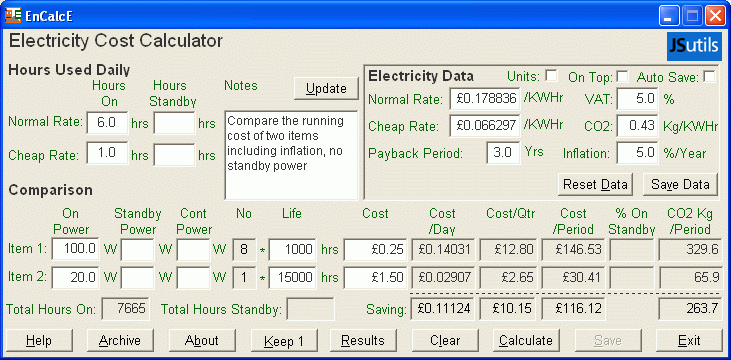Click the Normal Rate Hours Standby field
731x360 pixels.
tap(174, 123)
